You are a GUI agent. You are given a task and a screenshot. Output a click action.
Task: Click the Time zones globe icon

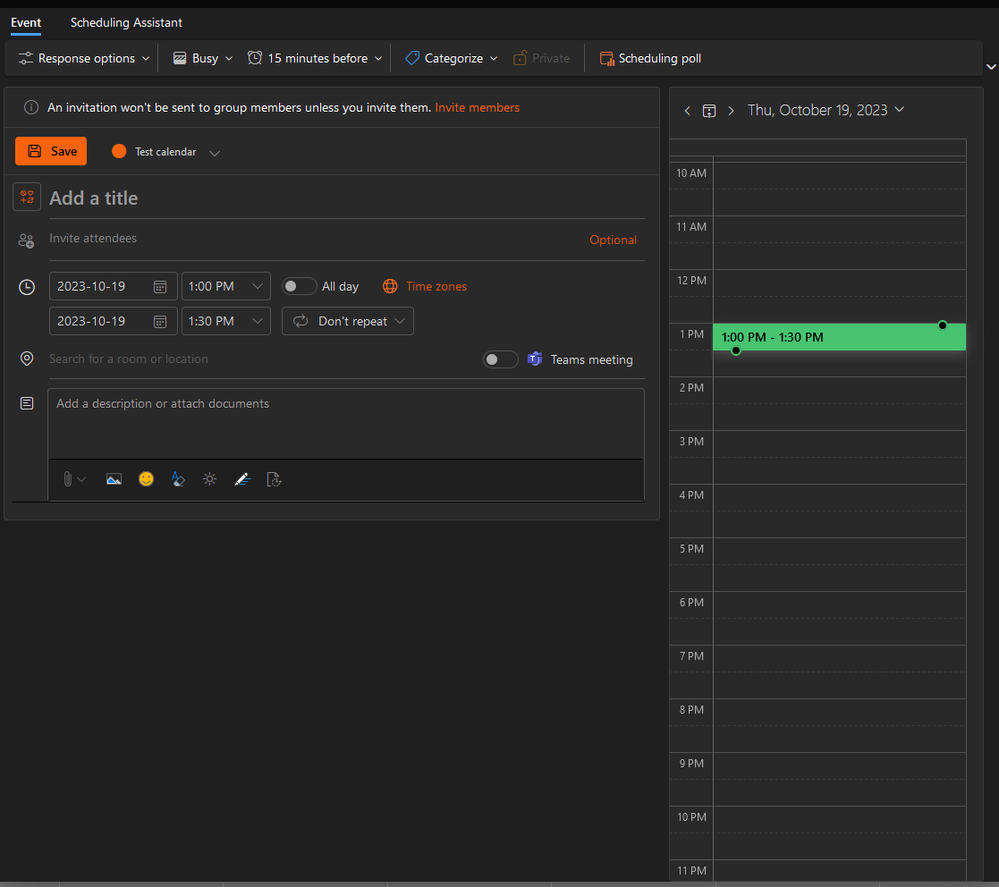[x=390, y=286]
